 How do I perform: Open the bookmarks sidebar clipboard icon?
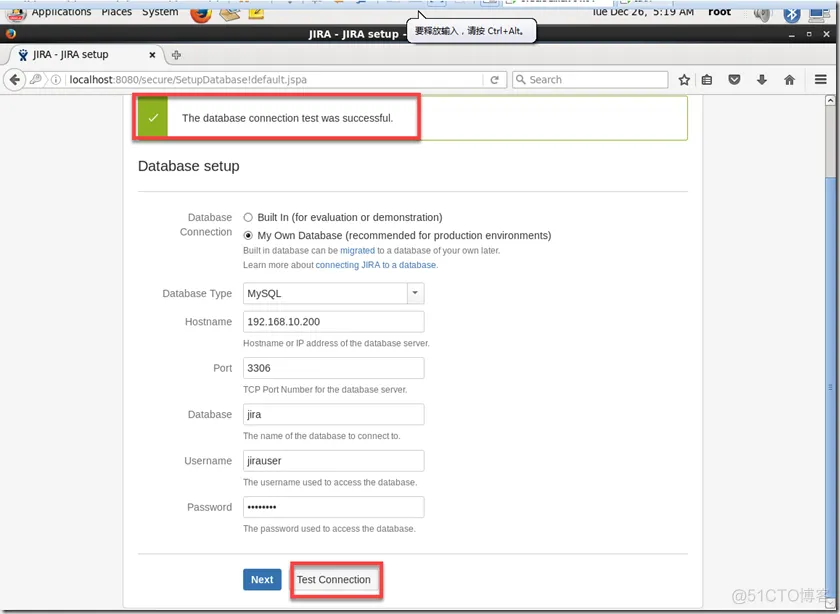point(708,79)
